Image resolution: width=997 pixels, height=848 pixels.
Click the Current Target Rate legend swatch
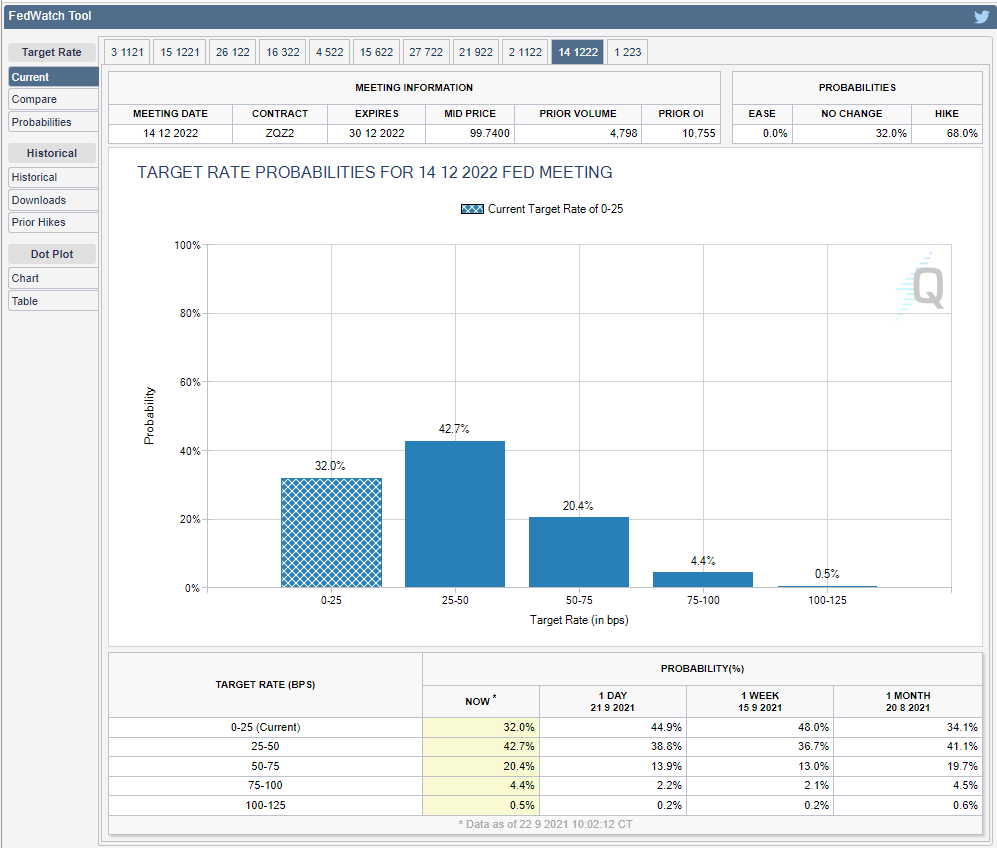(472, 209)
